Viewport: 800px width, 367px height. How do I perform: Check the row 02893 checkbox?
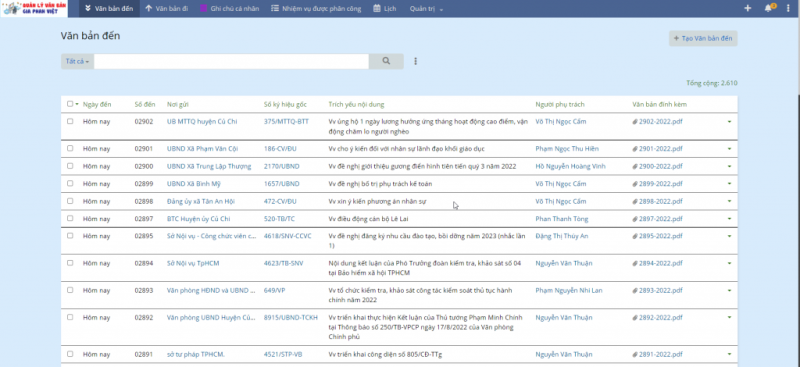click(x=70, y=290)
